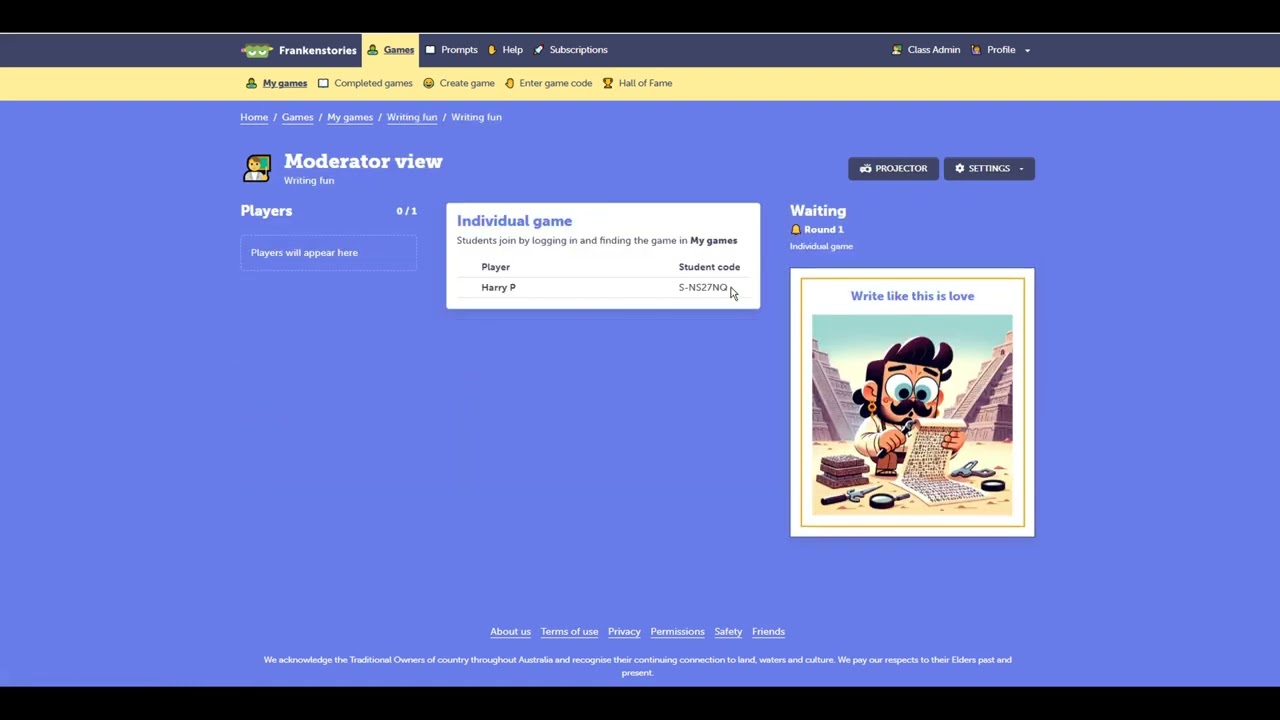Open the cartoon archaeologist prompt image
This screenshot has height=720, width=1280.
pyautogui.click(x=912, y=415)
